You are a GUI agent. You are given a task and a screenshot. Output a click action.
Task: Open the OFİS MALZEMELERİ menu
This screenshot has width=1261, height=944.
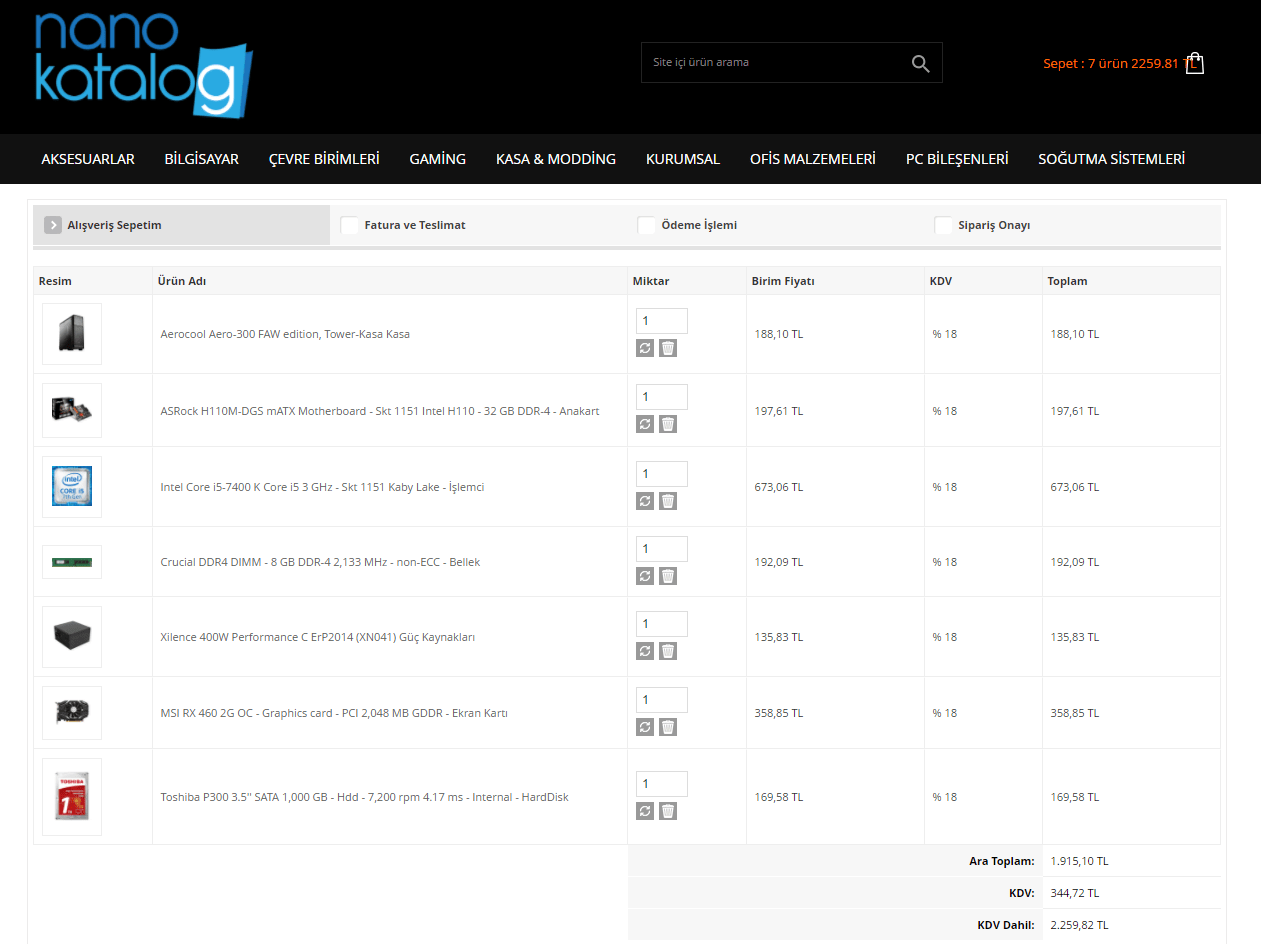[813, 159]
